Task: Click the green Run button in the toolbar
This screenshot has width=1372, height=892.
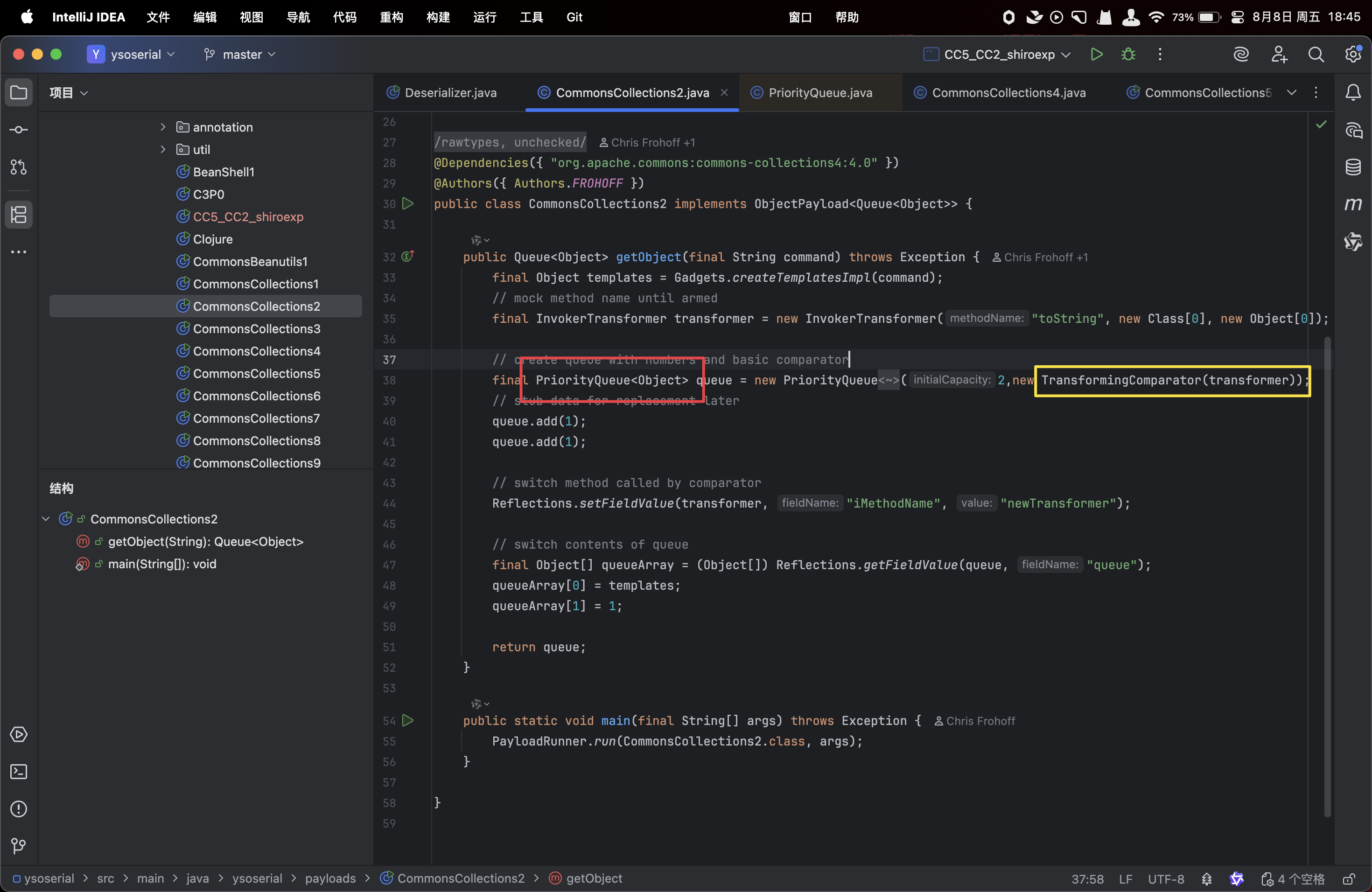Action: [x=1096, y=54]
